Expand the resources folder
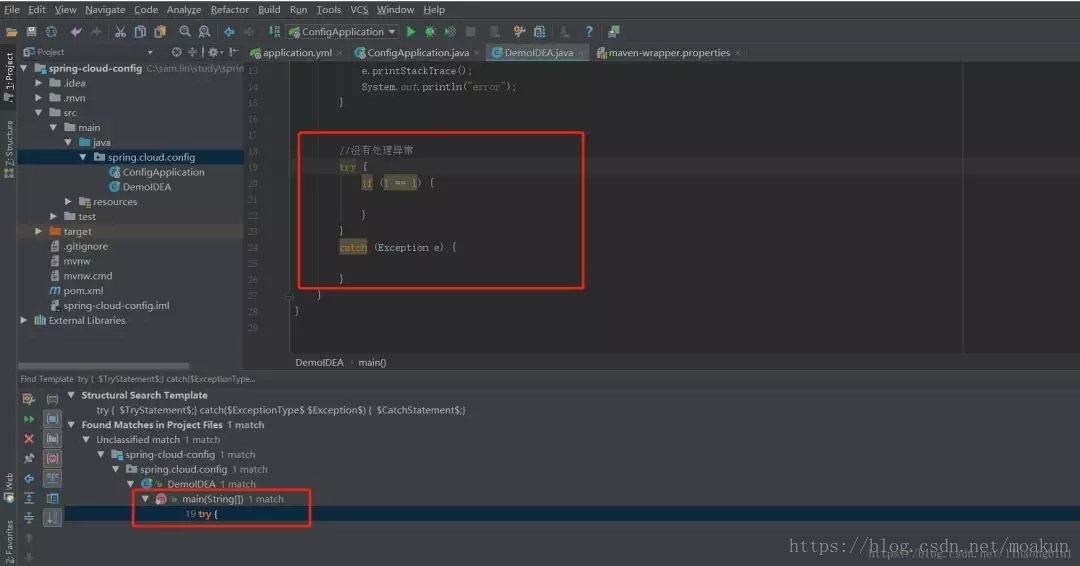The width and height of the screenshot is (1080, 566). point(68,202)
